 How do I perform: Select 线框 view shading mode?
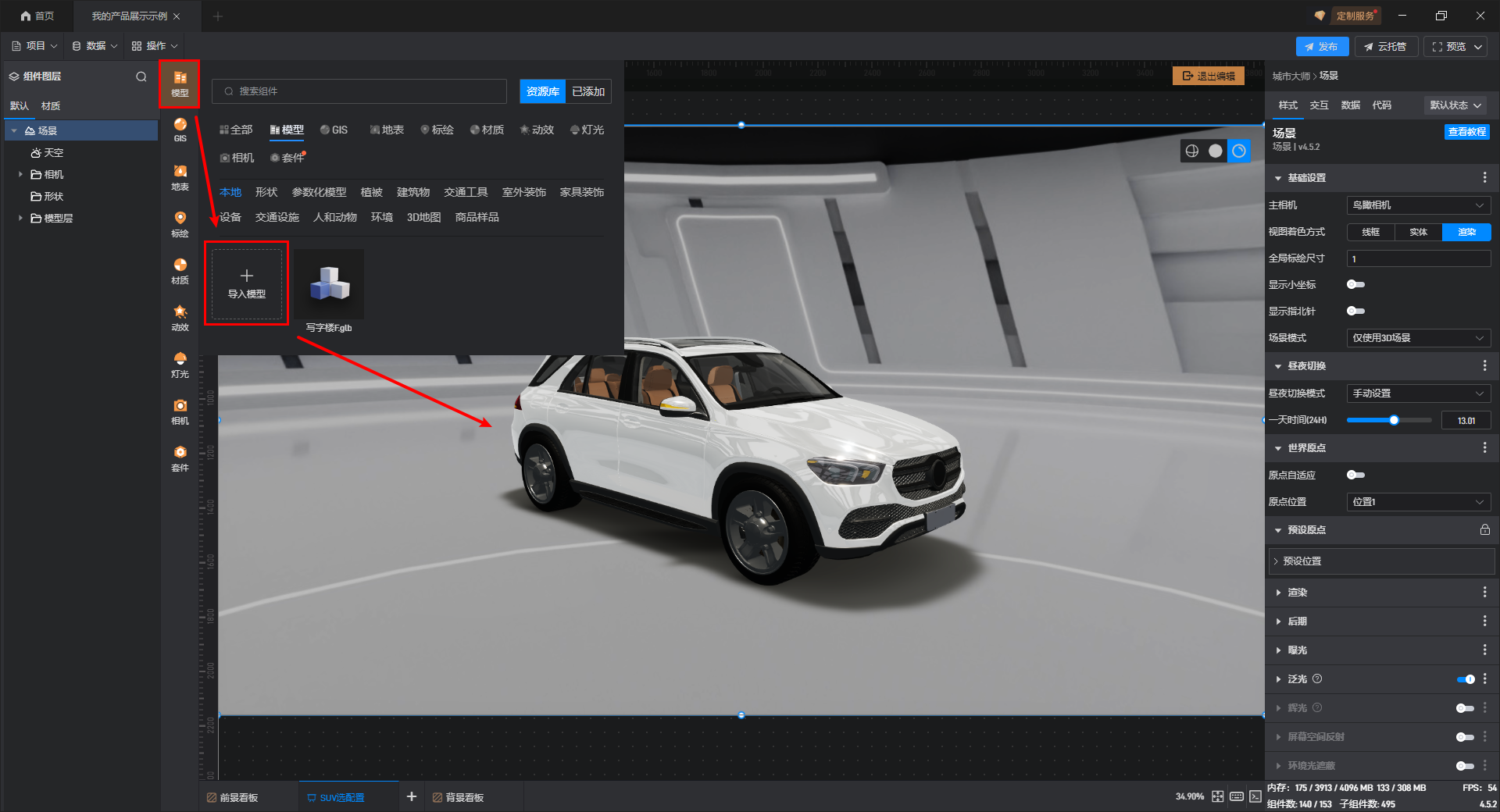(x=1371, y=232)
